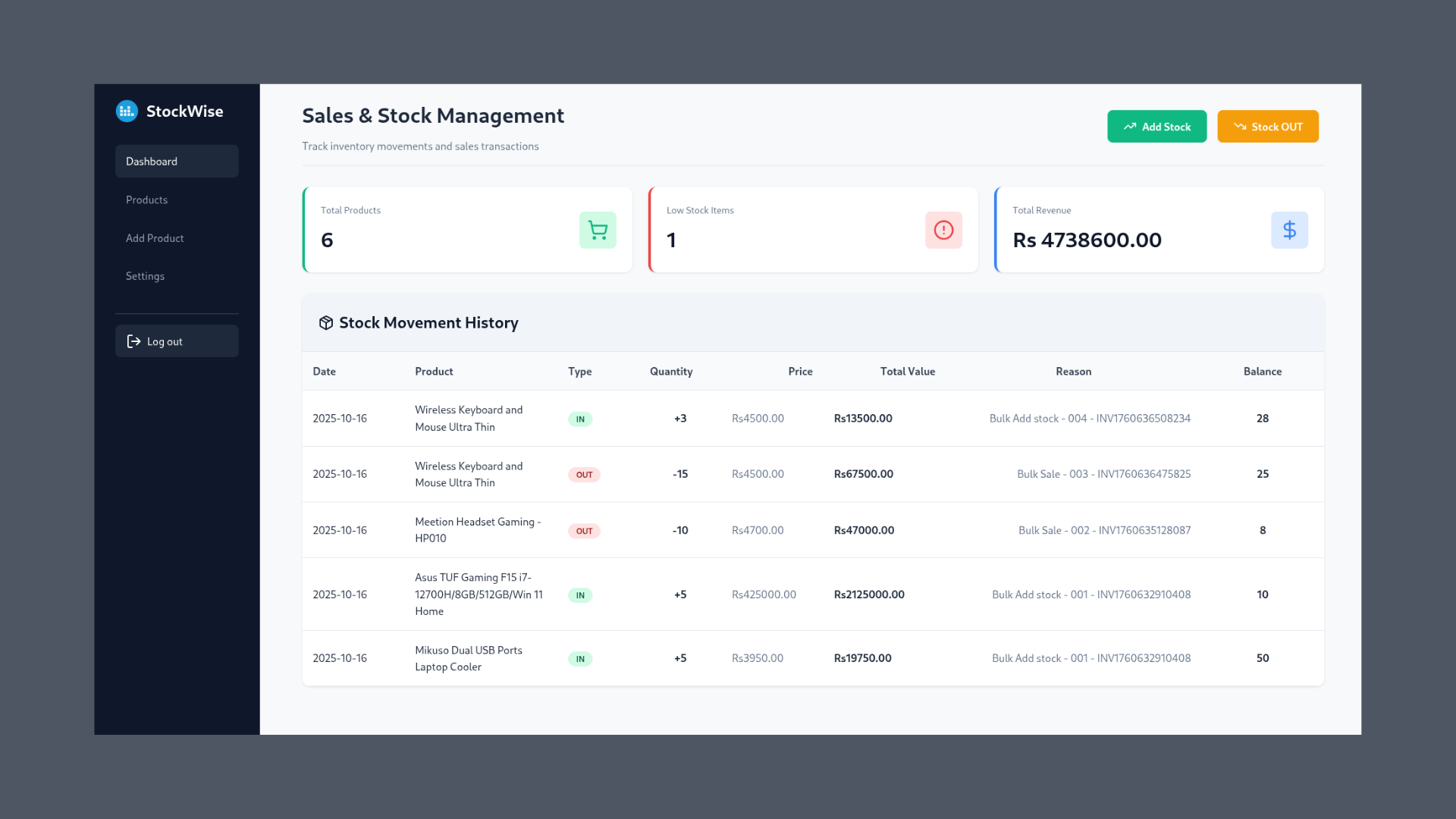Click the IN badge on Wireless Keyboard row

coord(580,418)
